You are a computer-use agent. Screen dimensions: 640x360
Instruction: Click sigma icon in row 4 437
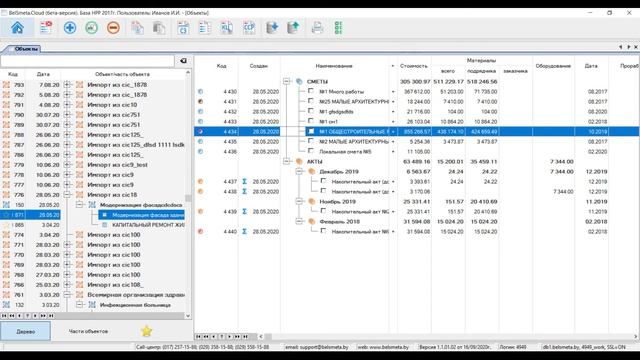point(244,182)
